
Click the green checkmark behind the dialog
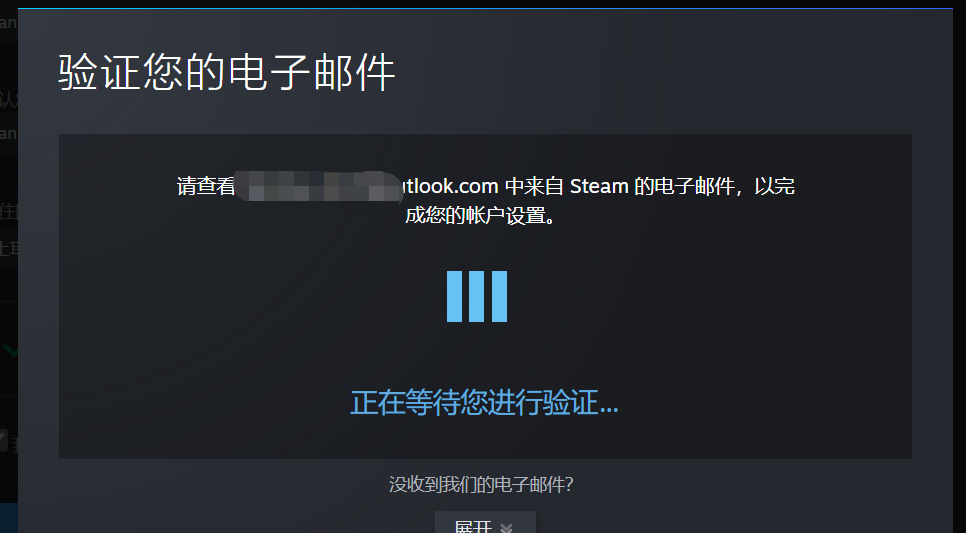click(10, 351)
